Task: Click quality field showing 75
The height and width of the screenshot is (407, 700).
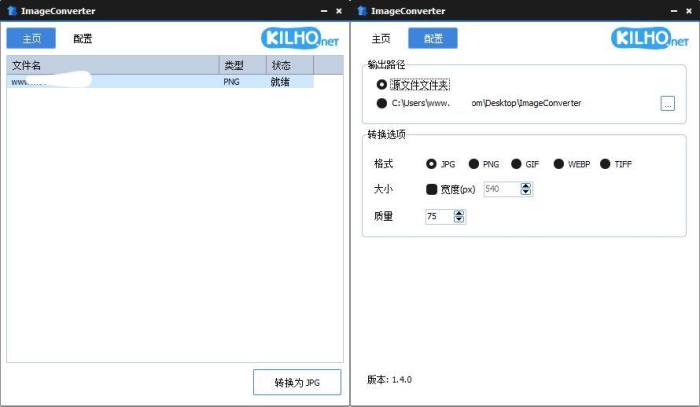Action: [439, 216]
